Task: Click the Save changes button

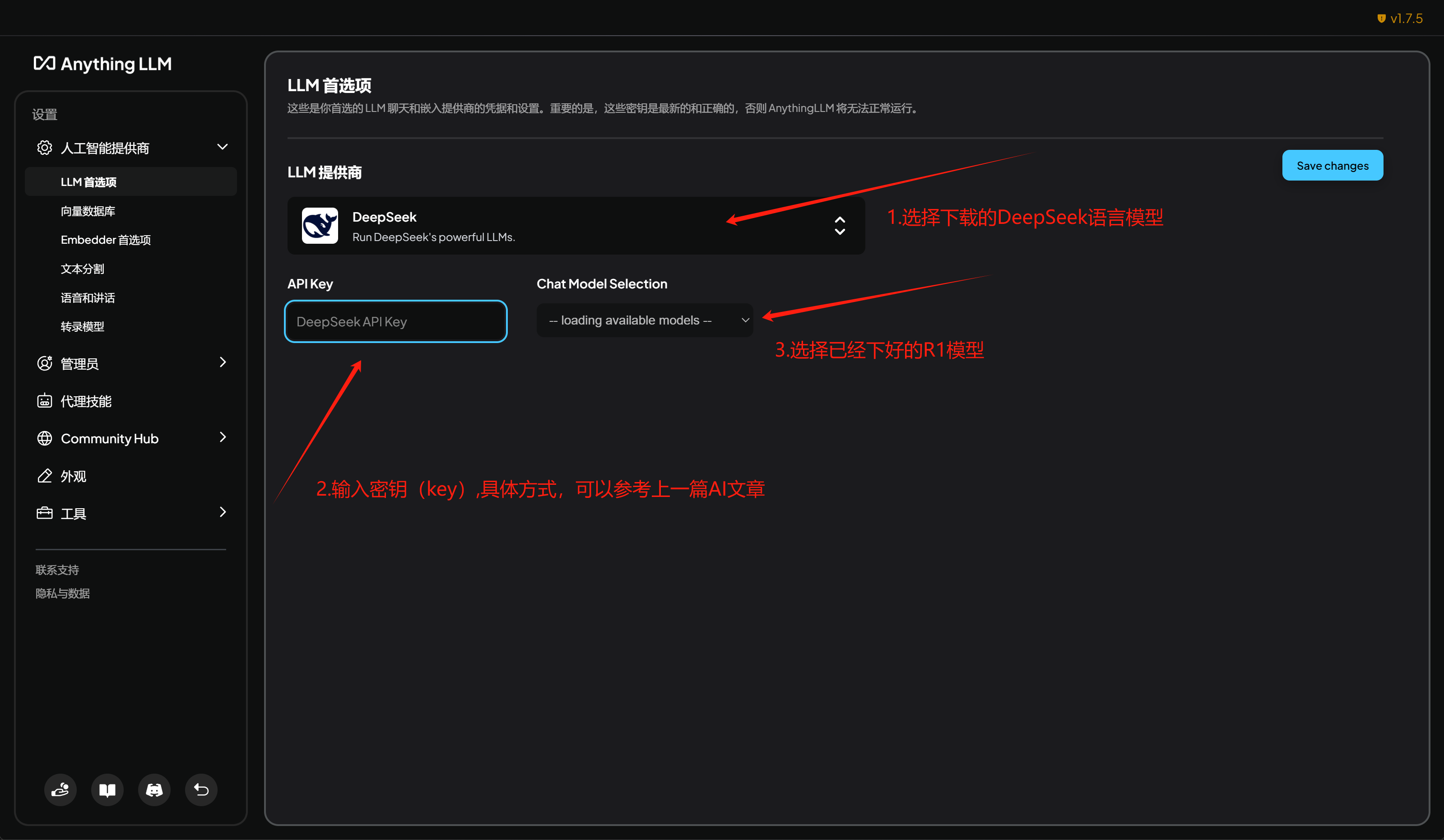Action: point(1332,166)
